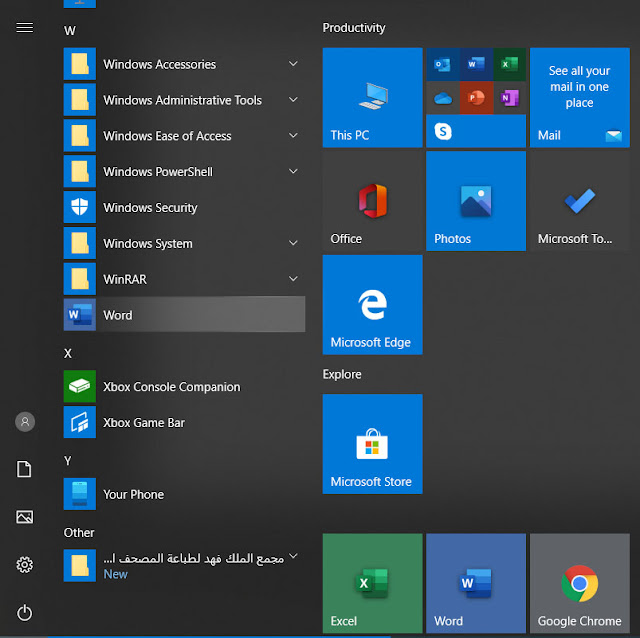Click the X letter header

click(68, 353)
